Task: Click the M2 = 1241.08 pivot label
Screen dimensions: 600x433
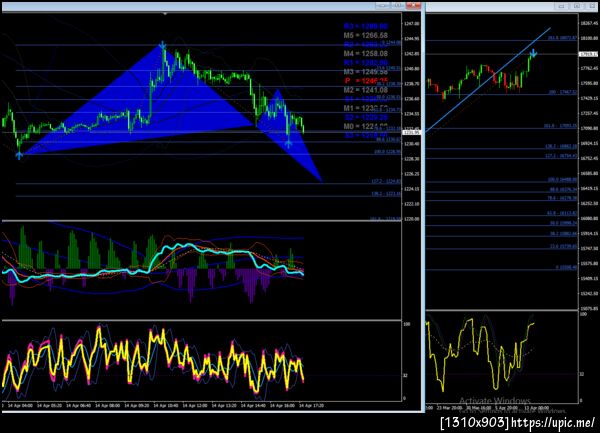Action: coord(365,90)
